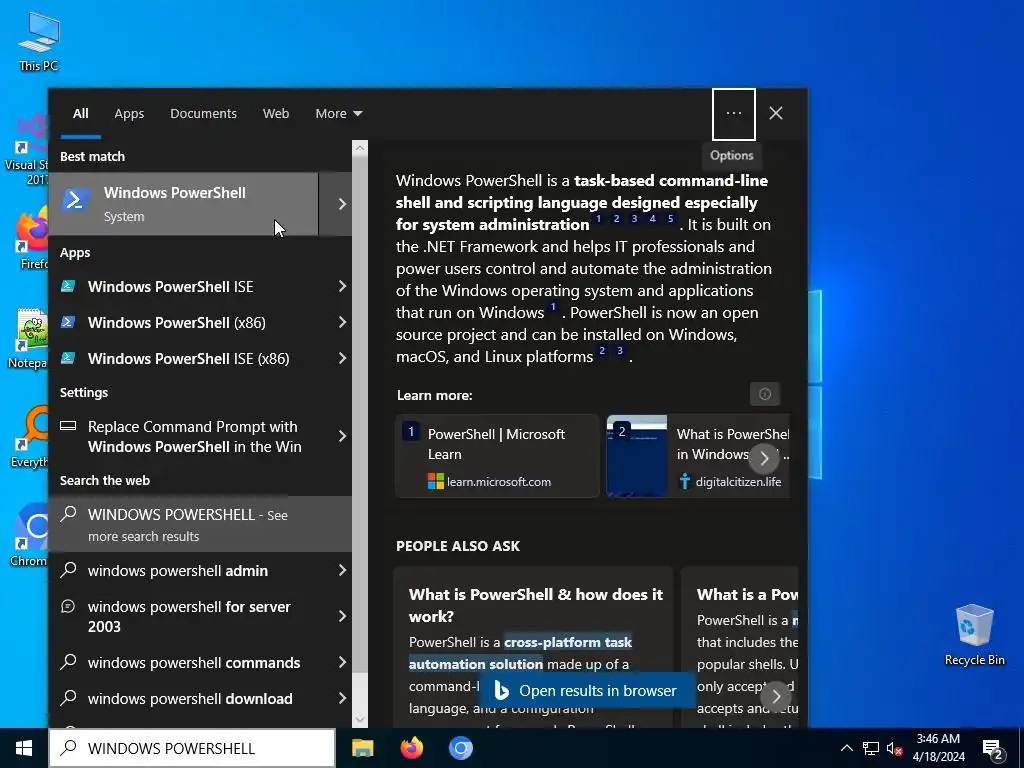Open the muted volume tray icon
1024x768 pixels.
pos(895,748)
